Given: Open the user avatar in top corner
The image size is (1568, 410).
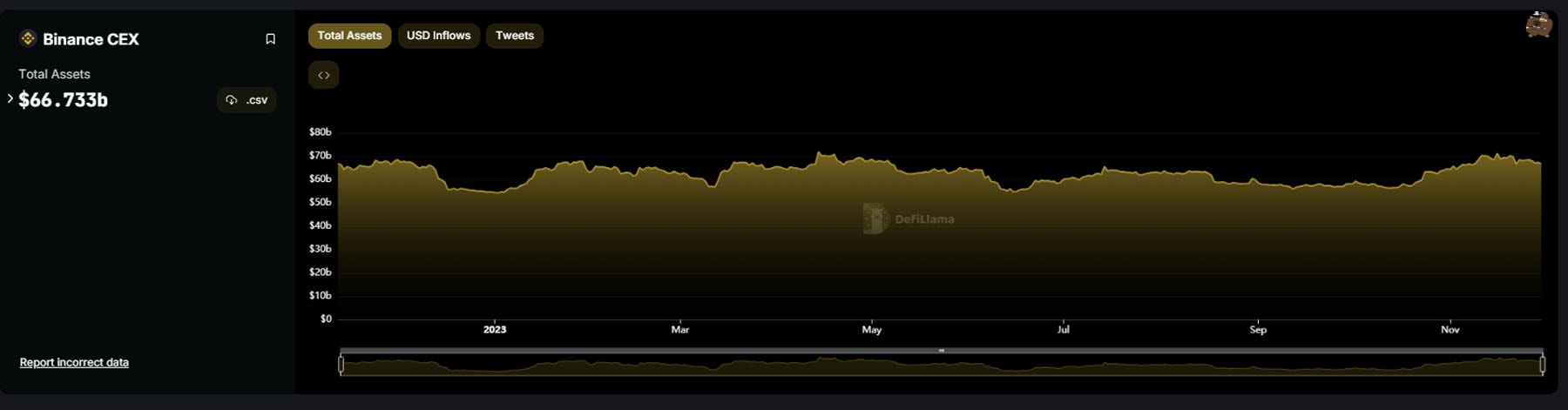Looking at the screenshot, I should pyautogui.click(x=1538, y=24).
